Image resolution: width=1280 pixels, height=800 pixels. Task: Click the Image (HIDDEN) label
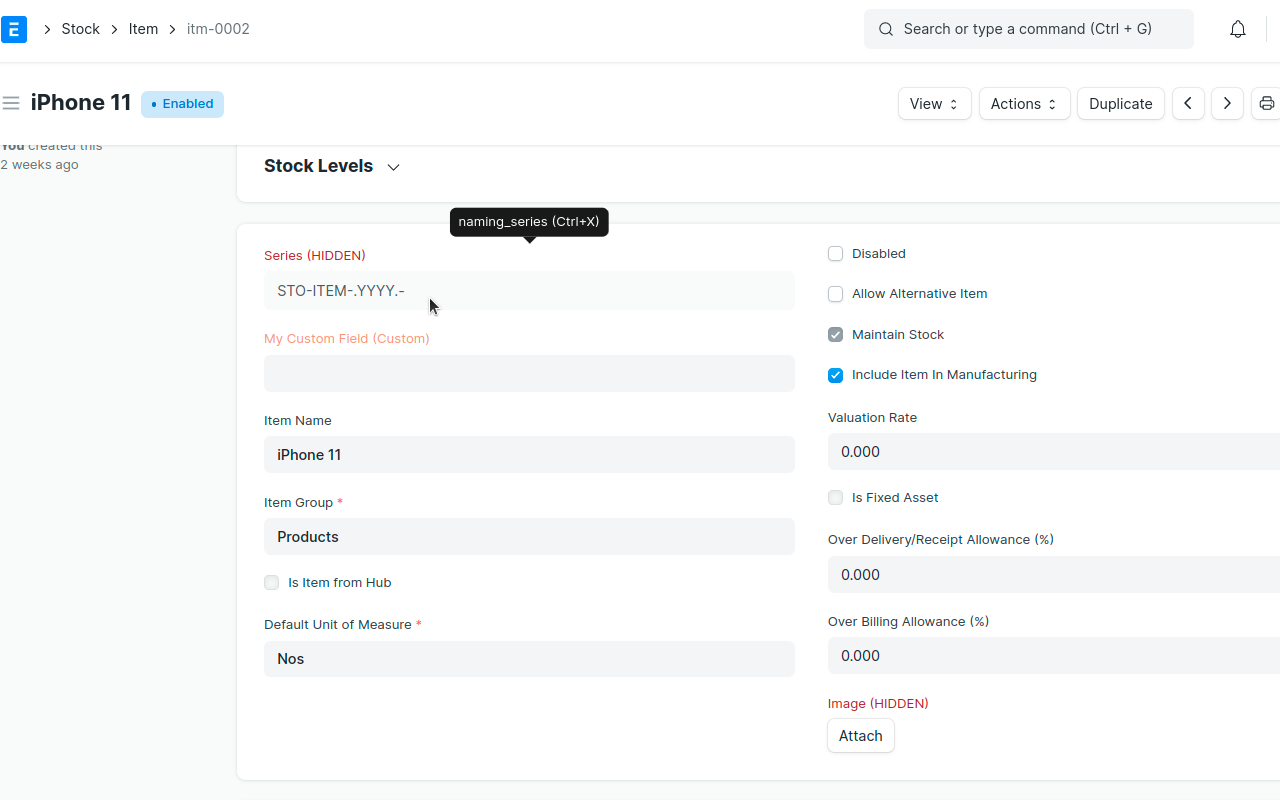878,704
